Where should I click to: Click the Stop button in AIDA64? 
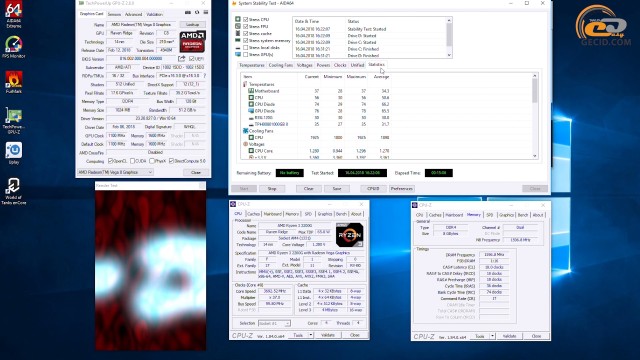point(272,189)
